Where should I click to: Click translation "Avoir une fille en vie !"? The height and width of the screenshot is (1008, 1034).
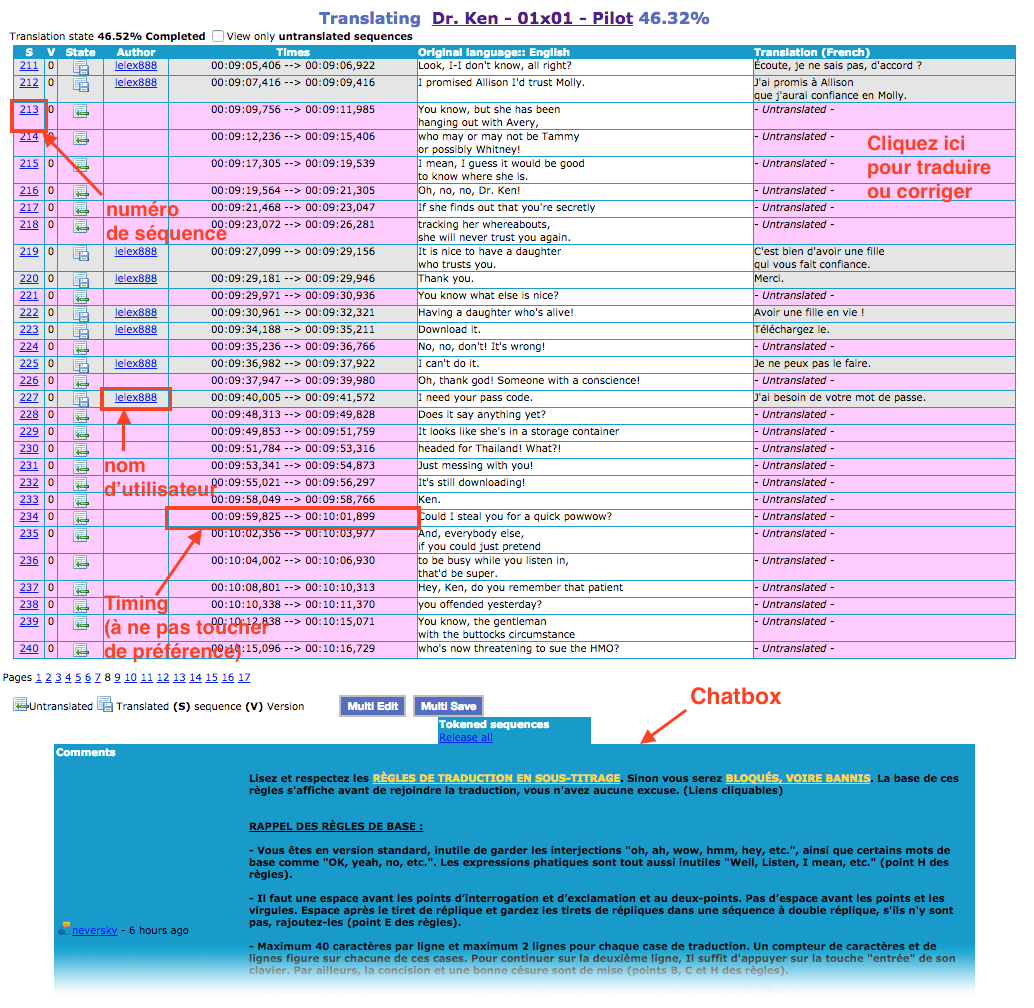pos(809,312)
